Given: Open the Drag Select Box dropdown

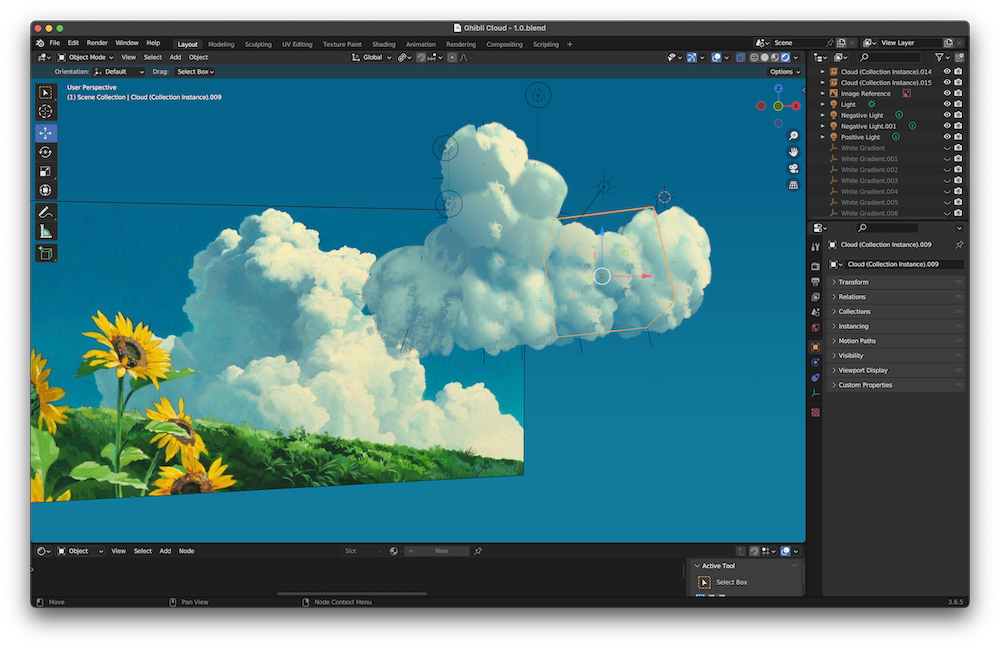Looking at the screenshot, I should (195, 72).
